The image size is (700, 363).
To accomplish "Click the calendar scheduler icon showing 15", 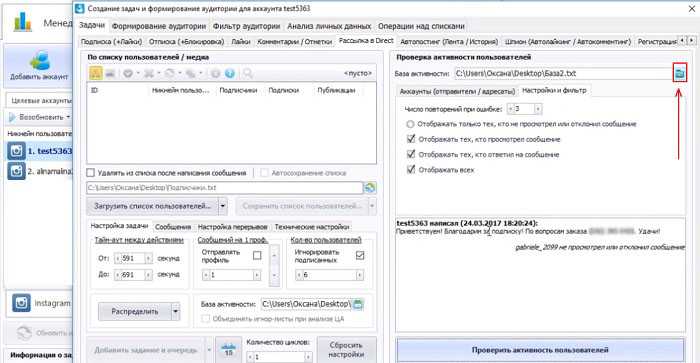I will click(229, 350).
